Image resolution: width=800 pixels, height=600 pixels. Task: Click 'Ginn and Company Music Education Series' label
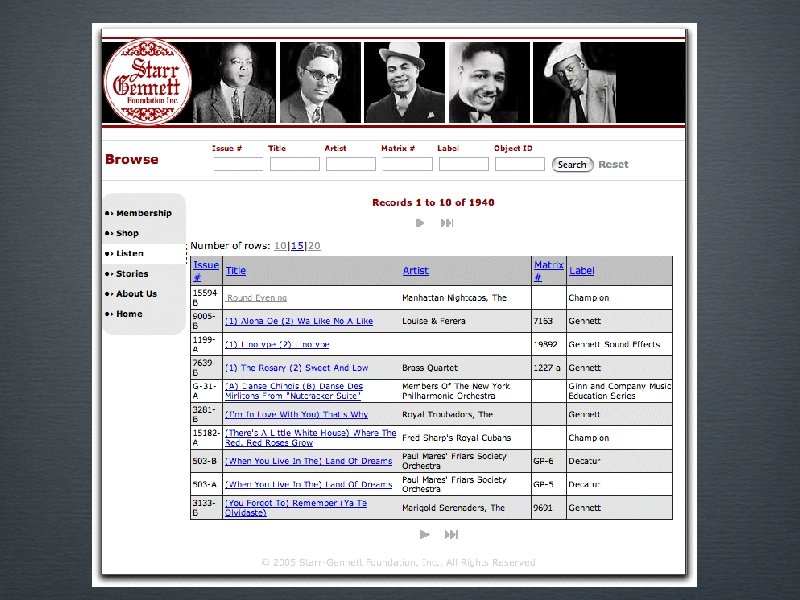pyautogui.click(x=619, y=391)
